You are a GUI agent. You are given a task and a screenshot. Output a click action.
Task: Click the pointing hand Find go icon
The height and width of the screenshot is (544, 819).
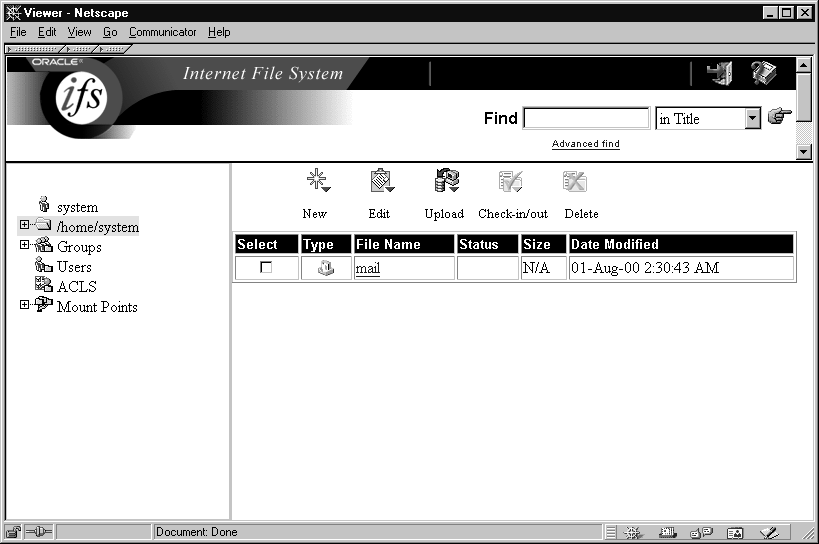[779, 116]
